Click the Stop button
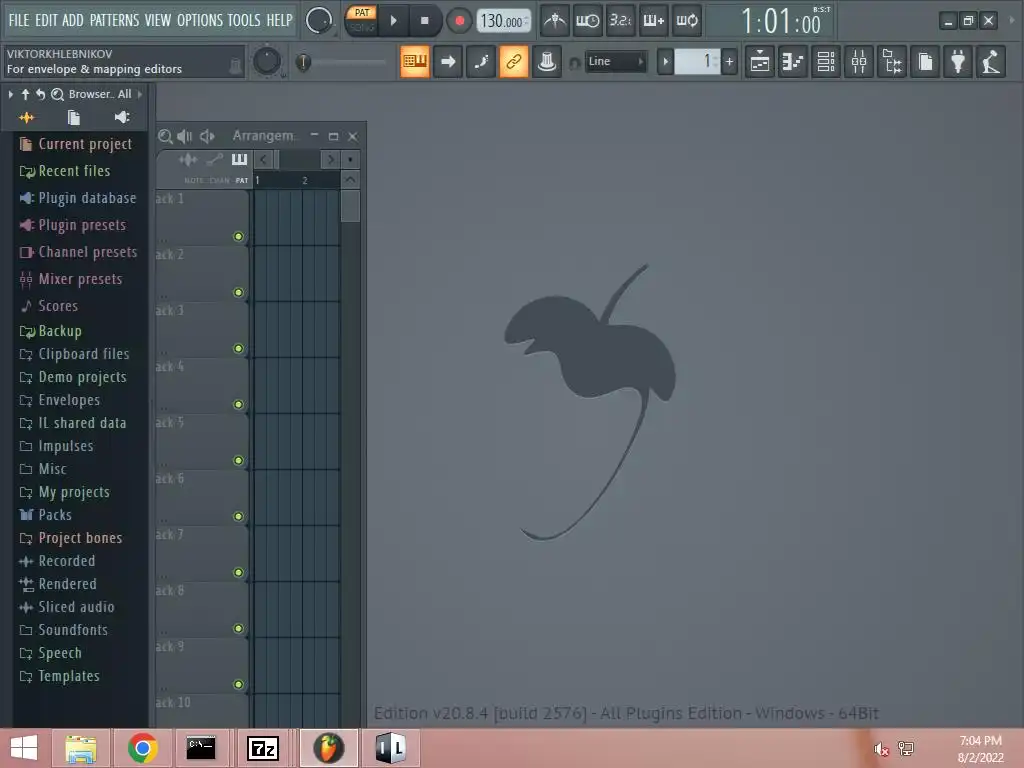This screenshot has width=1024, height=768. pos(424,21)
